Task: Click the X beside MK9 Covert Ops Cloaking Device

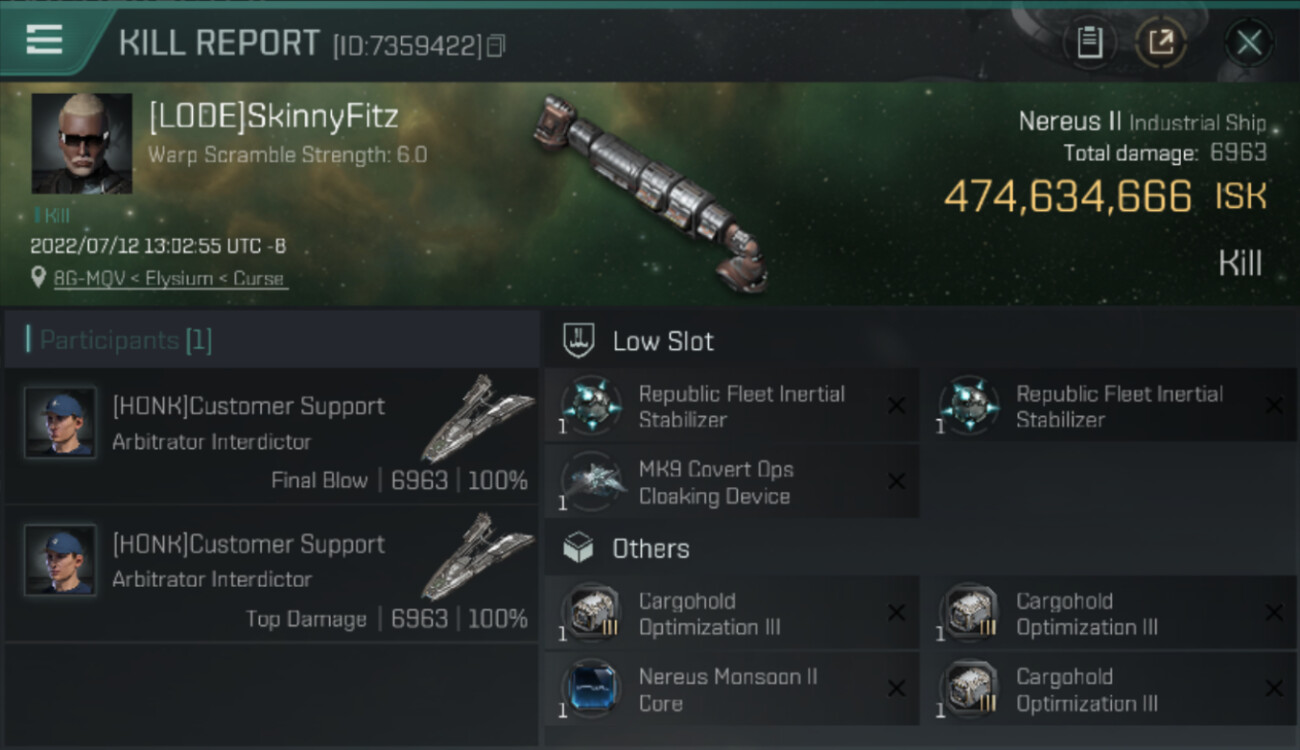Action: coord(896,482)
